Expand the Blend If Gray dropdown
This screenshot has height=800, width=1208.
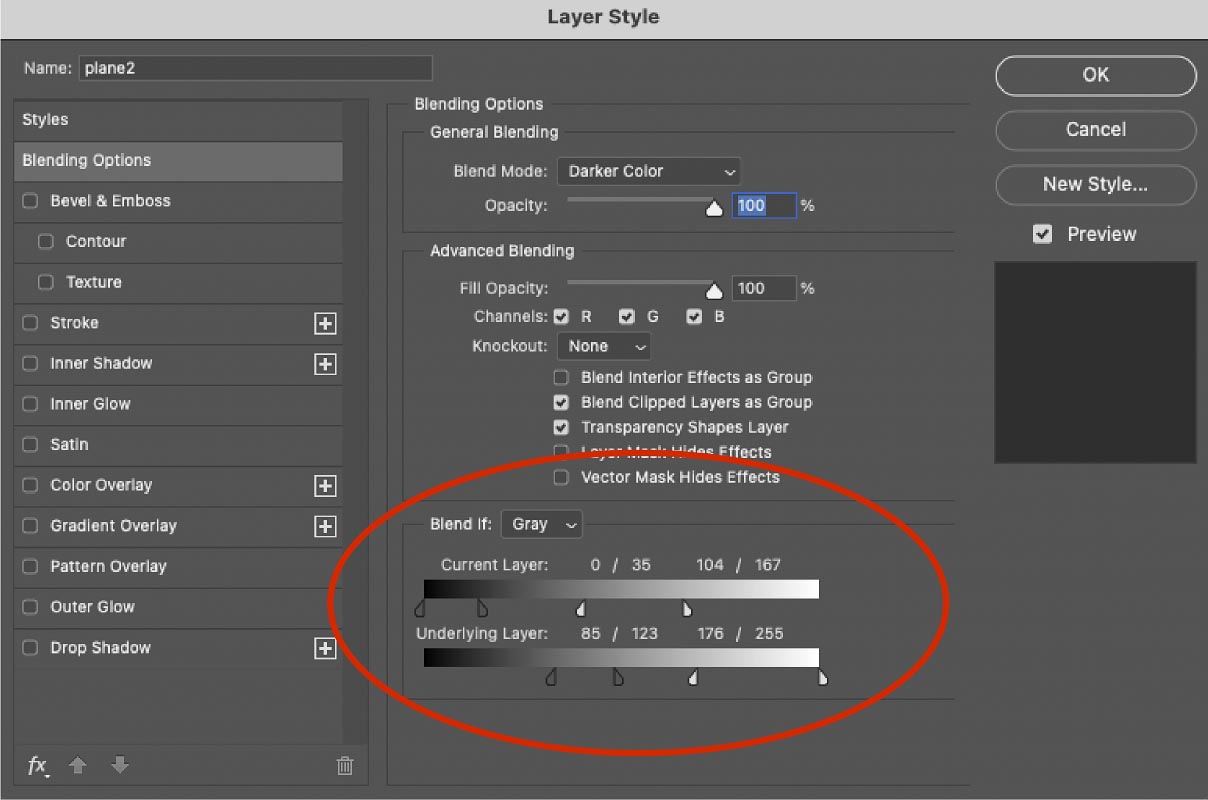(x=541, y=524)
